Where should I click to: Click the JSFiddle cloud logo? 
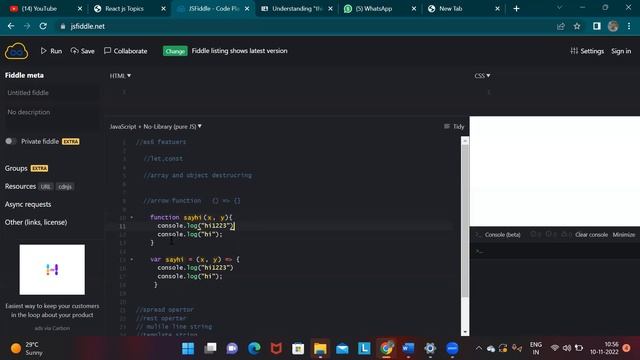pos(16,51)
